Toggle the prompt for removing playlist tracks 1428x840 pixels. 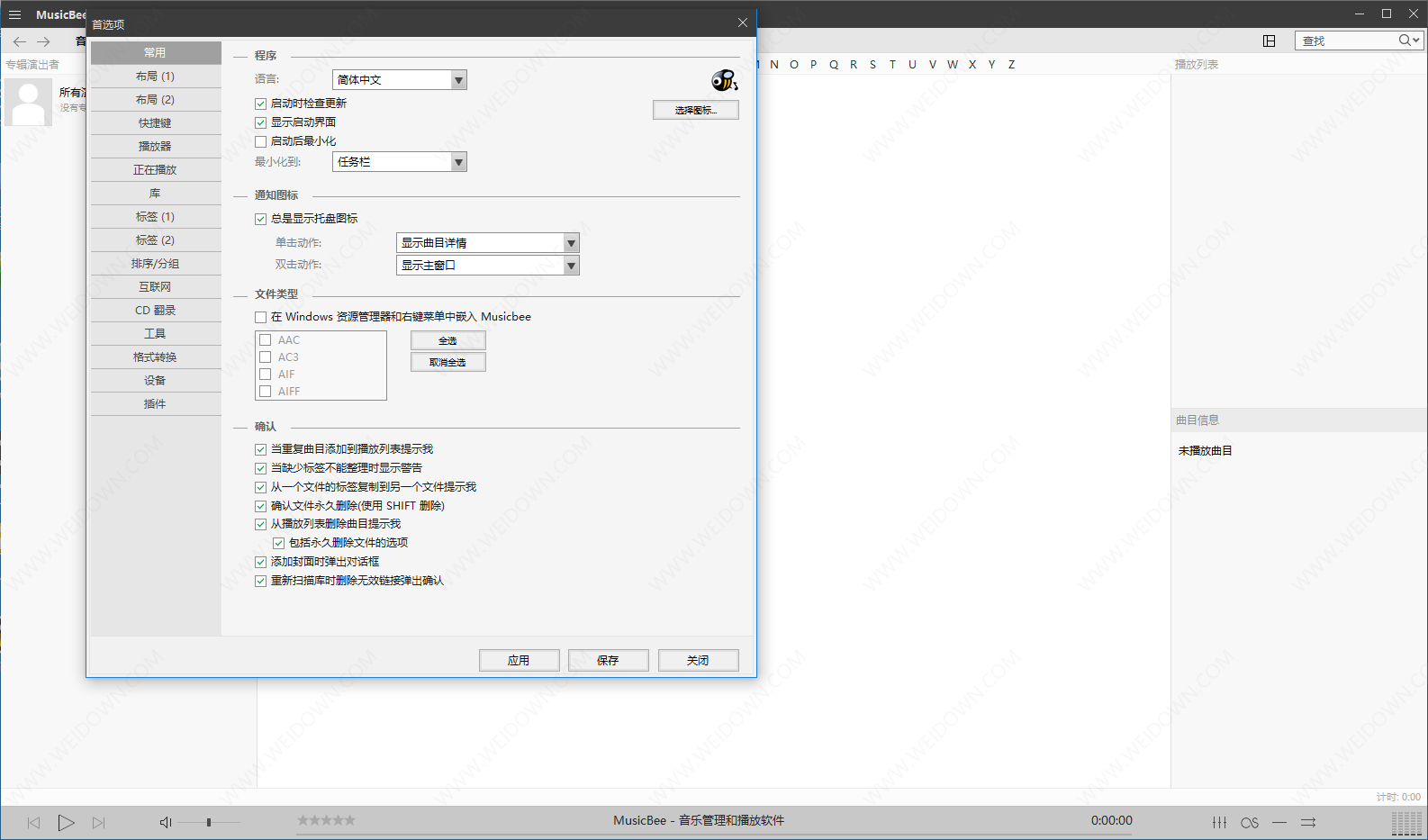[261, 524]
